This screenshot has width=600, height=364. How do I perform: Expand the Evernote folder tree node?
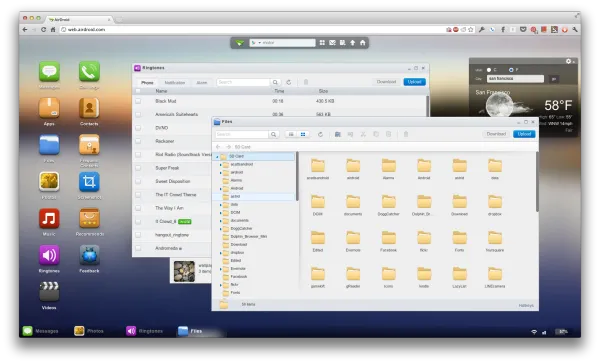[x=220, y=269]
